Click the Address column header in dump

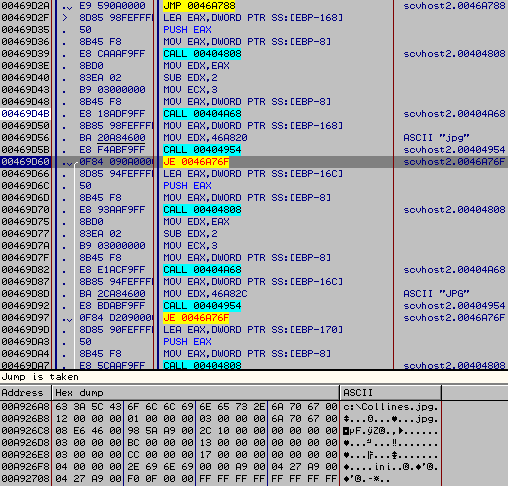pyautogui.click(x=26, y=393)
